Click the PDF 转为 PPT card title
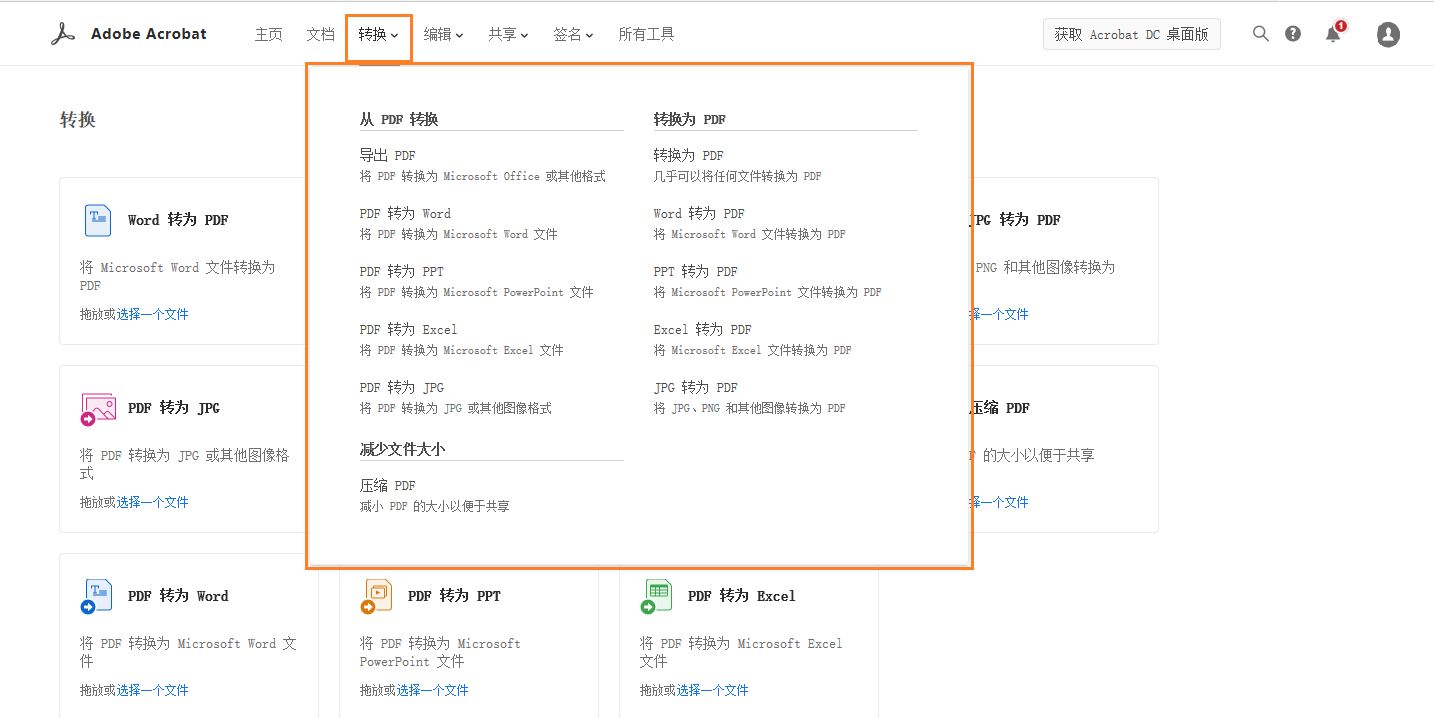Screen dimensions: 1434x718 454,596
